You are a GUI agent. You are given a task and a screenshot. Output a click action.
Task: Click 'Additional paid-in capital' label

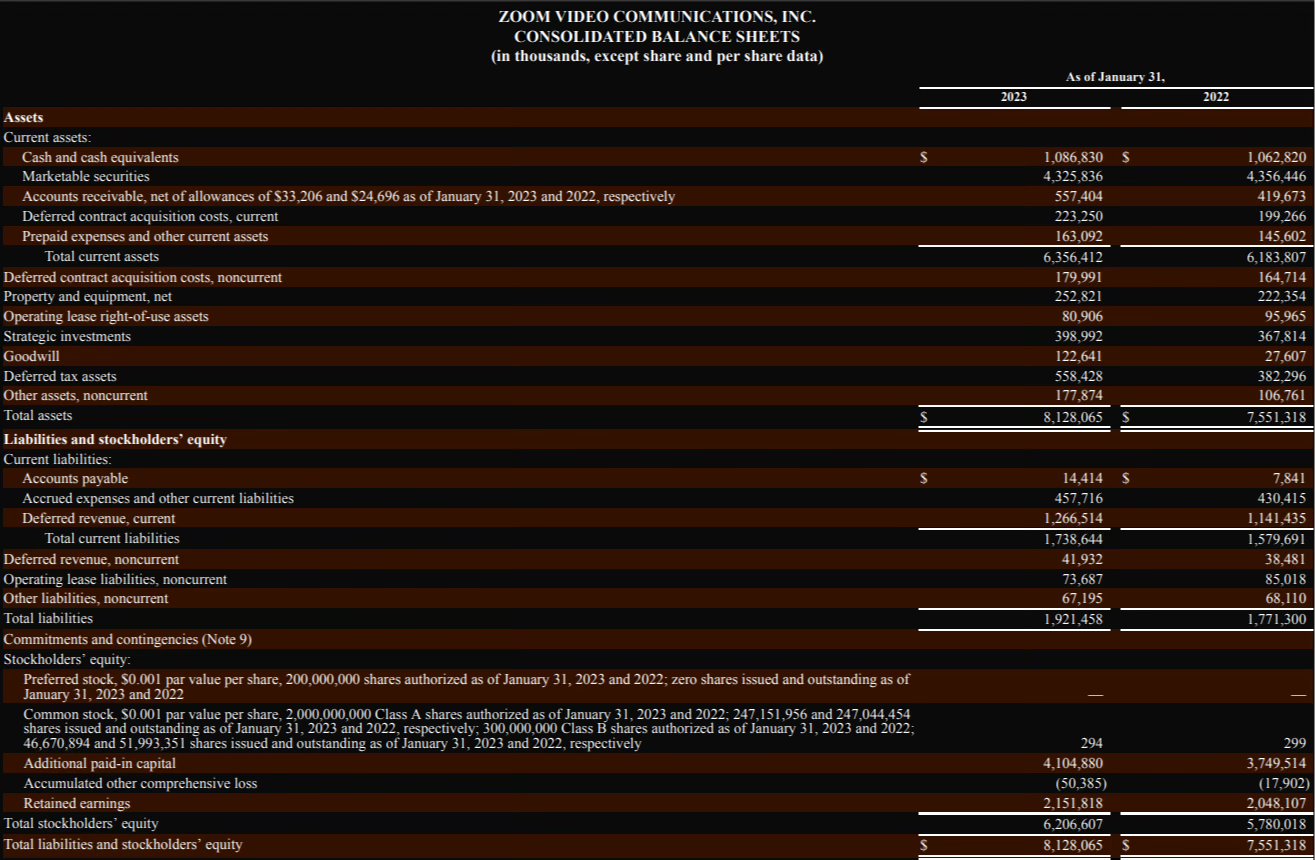coord(99,764)
